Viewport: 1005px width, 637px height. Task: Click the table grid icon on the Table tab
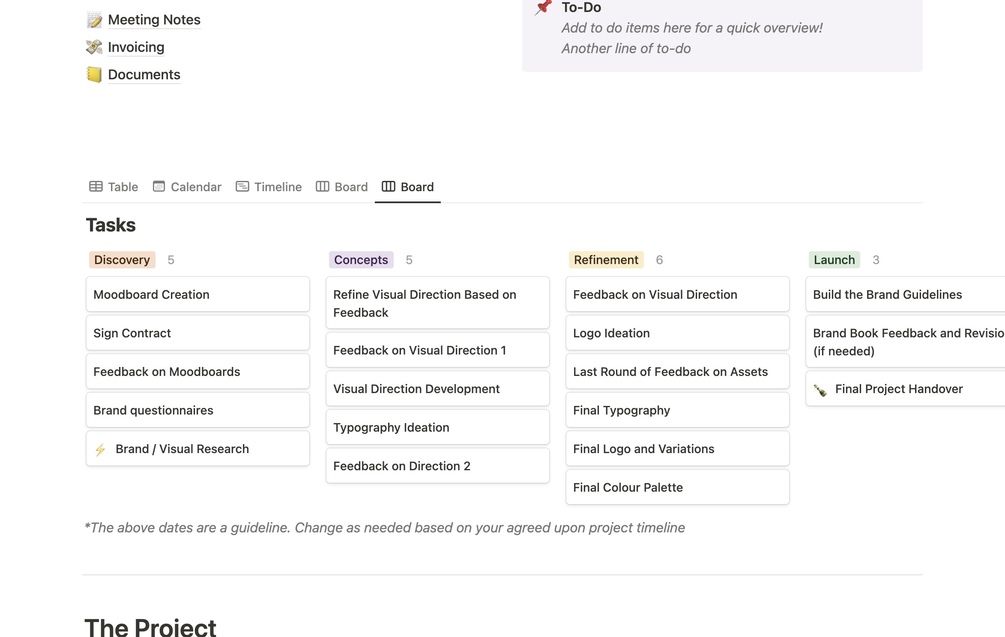click(x=96, y=186)
